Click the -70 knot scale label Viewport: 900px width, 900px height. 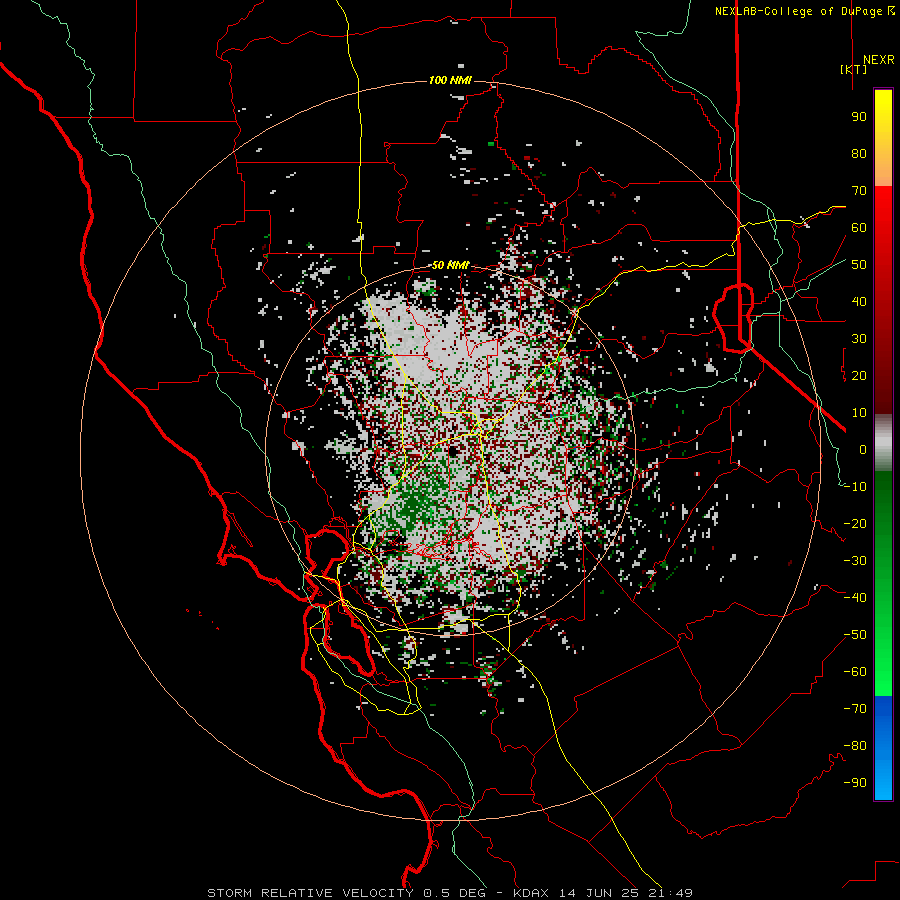coord(855,709)
